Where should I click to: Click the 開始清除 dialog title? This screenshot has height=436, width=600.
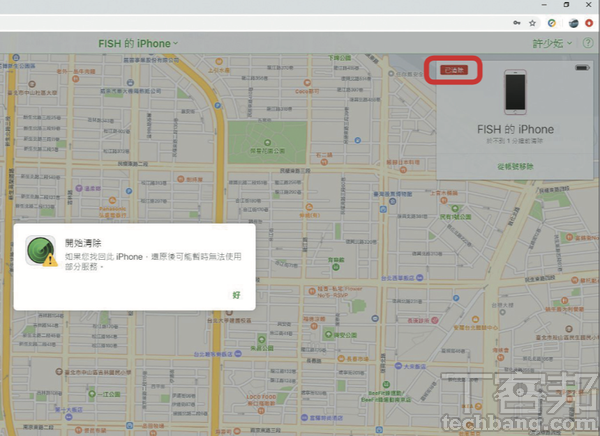pyautogui.click(x=83, y=243)
